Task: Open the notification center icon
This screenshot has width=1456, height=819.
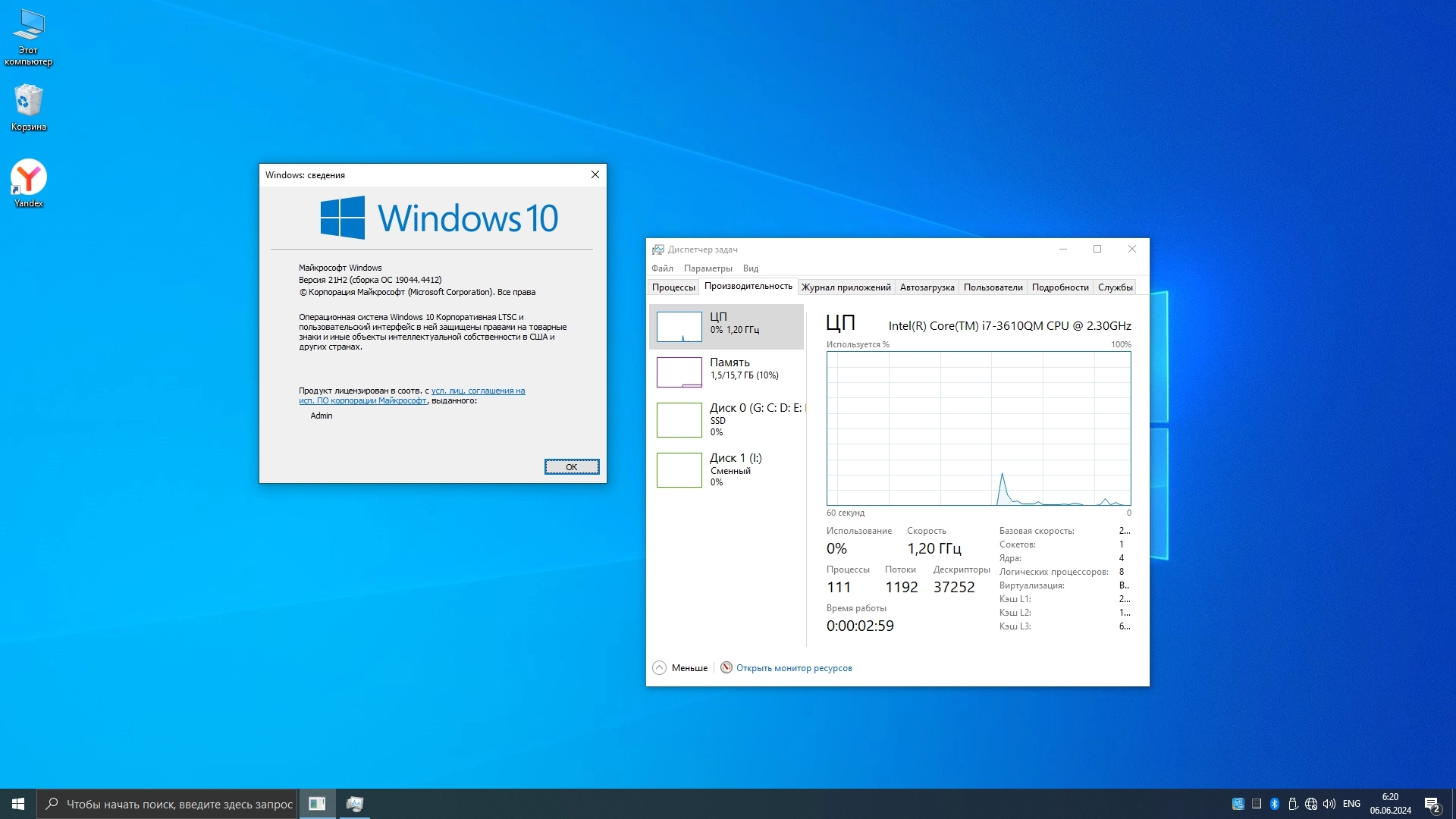Action: click(1432, 804)
